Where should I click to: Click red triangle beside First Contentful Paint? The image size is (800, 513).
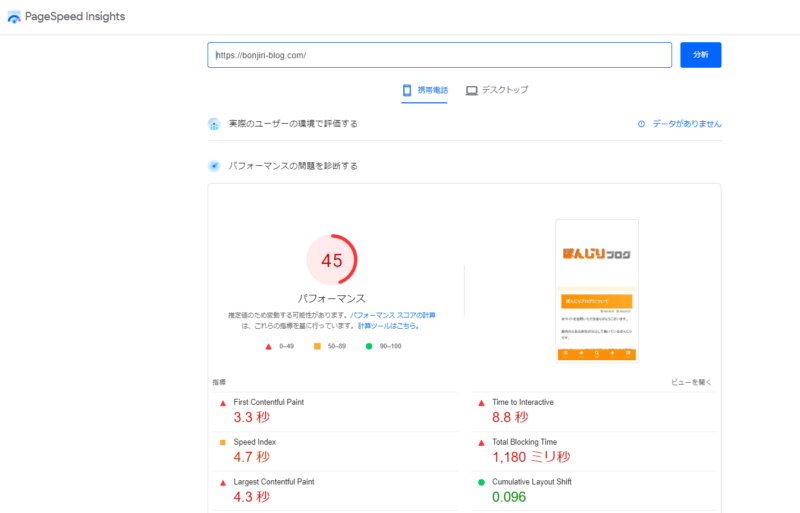coord(222,403)
